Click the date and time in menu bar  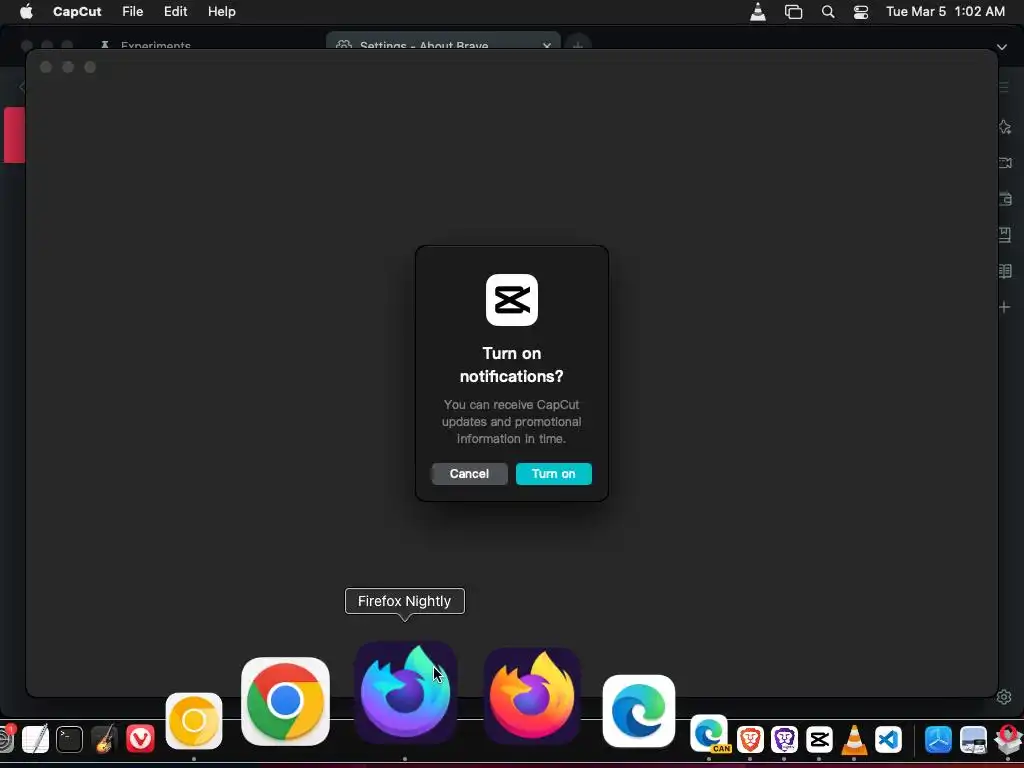(x=945, y=11)
